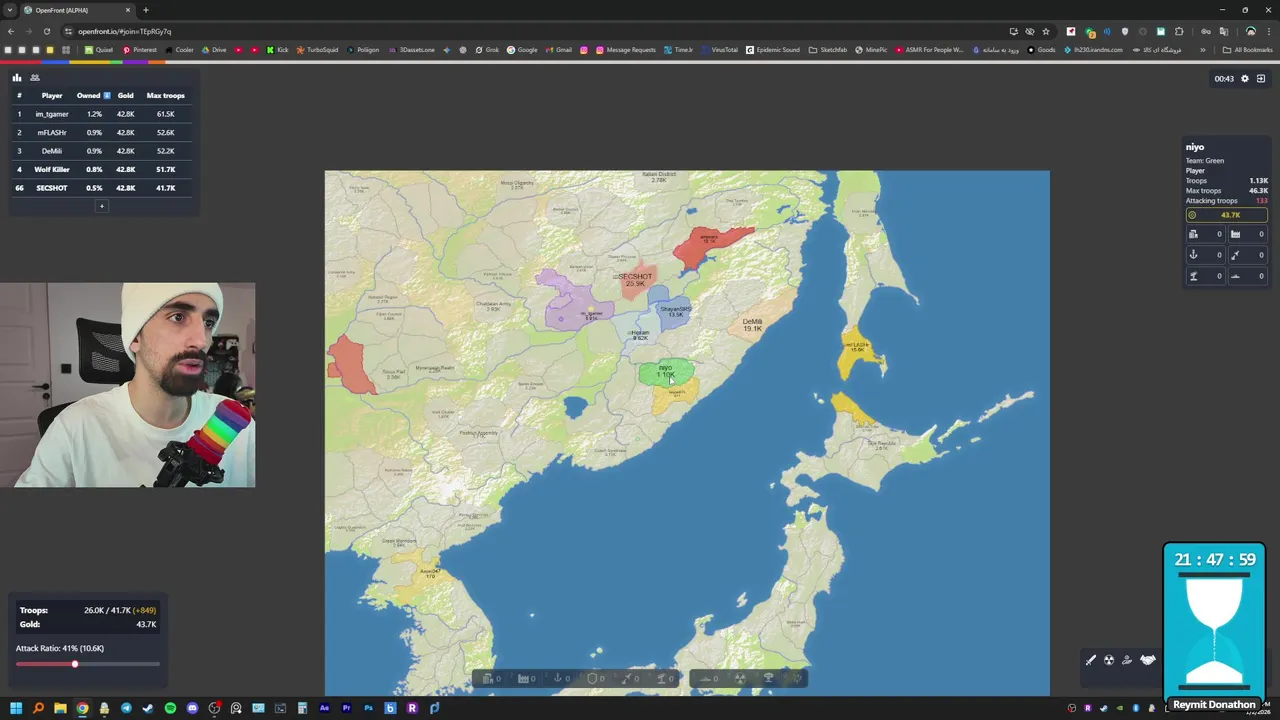Screen dimensions: 1280x720
Task: Open the team leaderboard icon
Action: click(x=35, y=78)
